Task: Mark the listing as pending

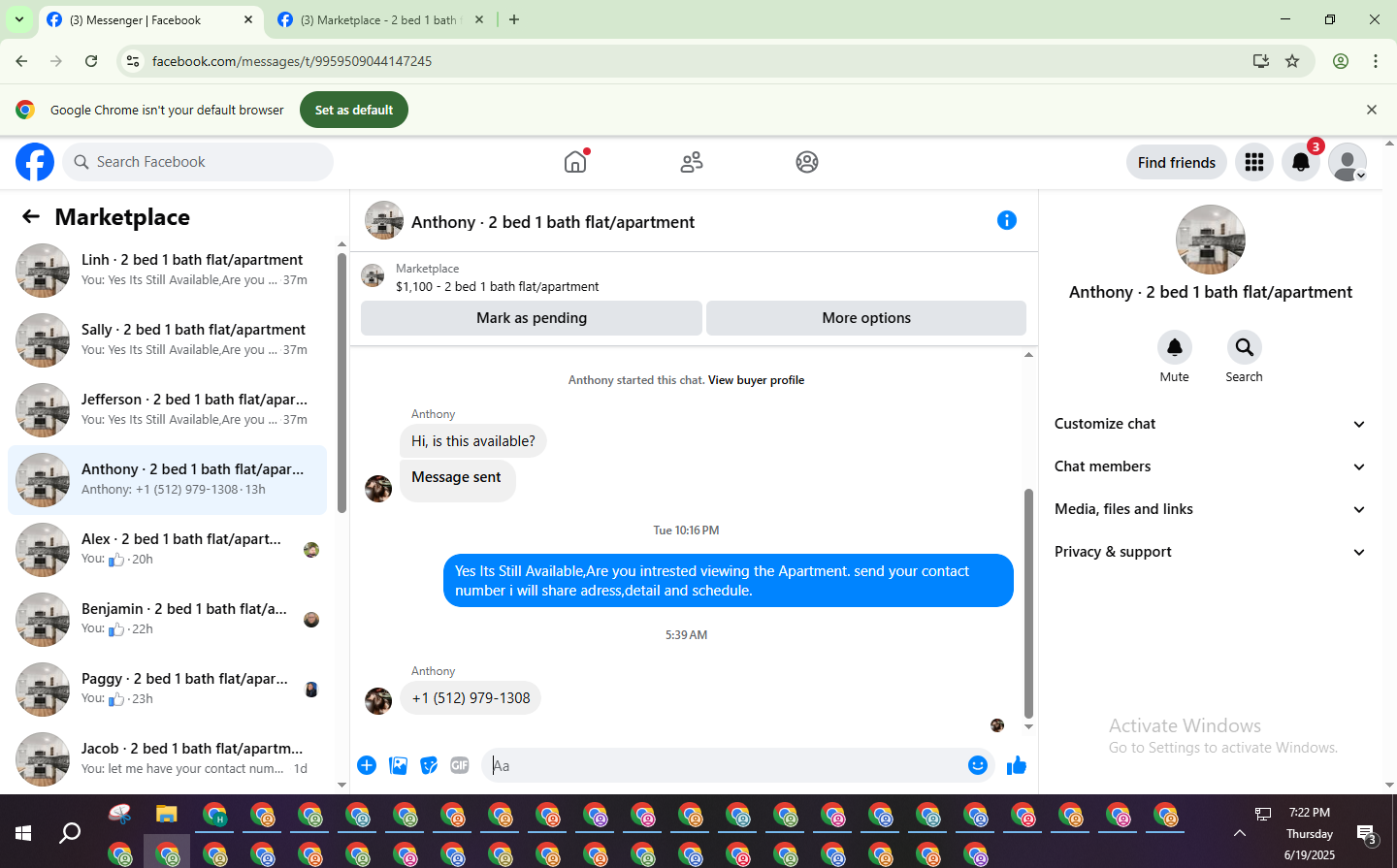Action: (x=532, y=318)
